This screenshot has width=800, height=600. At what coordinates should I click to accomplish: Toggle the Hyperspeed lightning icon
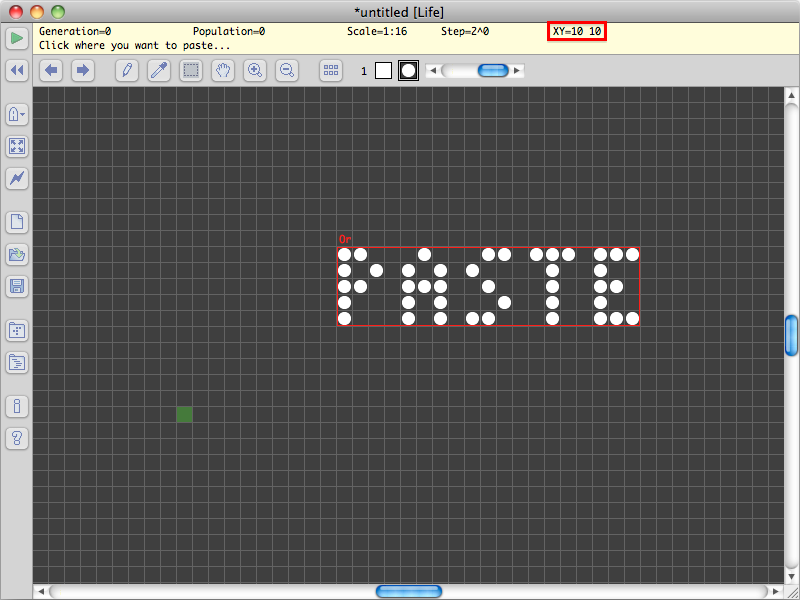17,179
